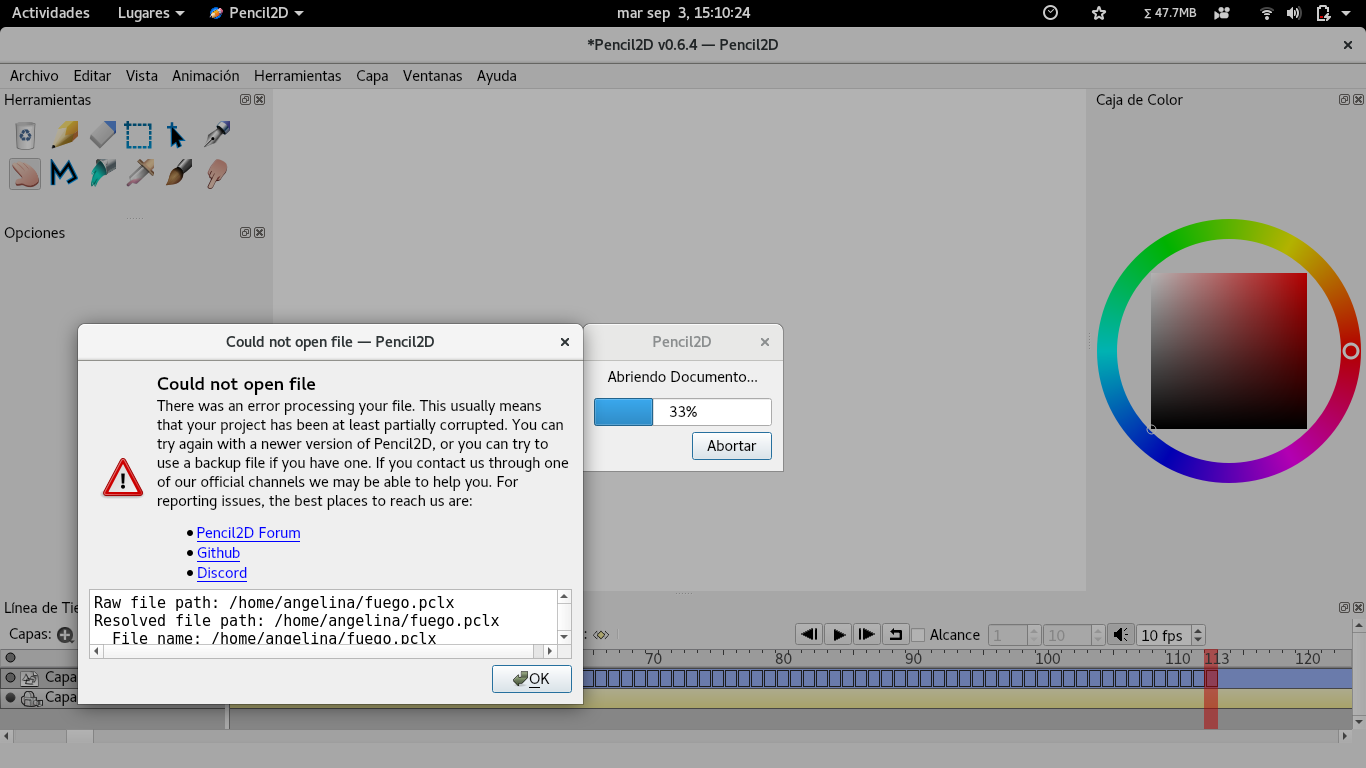Adjust the 10 fps spin box

(x=1170, y=635)
